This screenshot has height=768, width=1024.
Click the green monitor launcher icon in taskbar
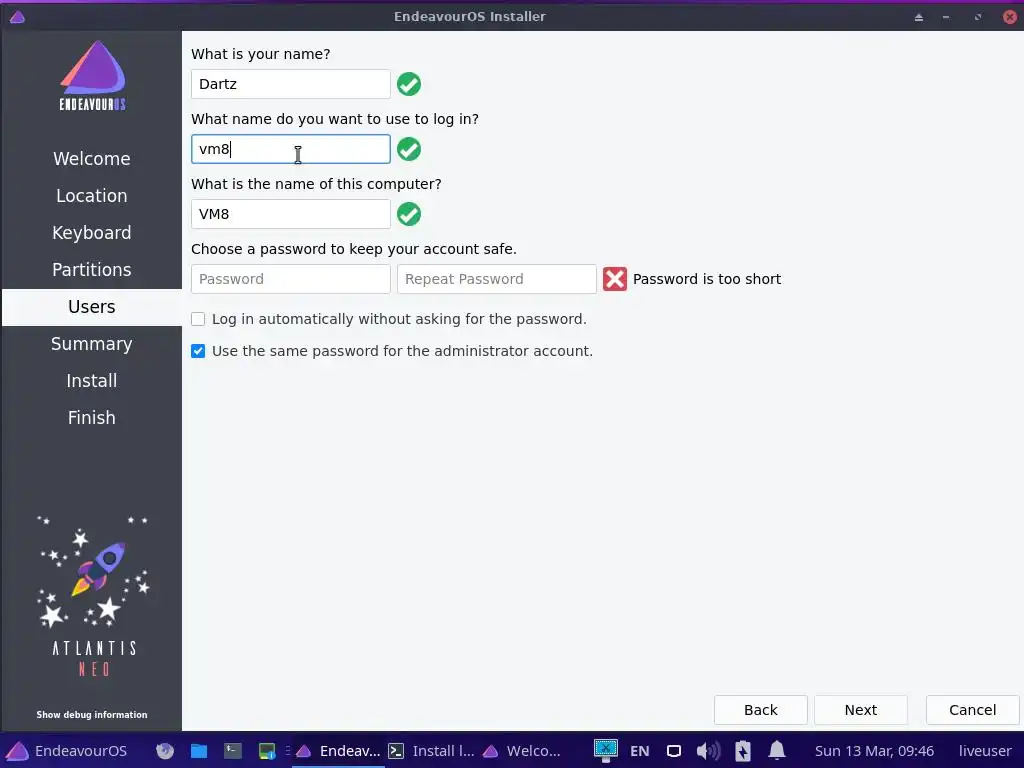tap(267, 751)
